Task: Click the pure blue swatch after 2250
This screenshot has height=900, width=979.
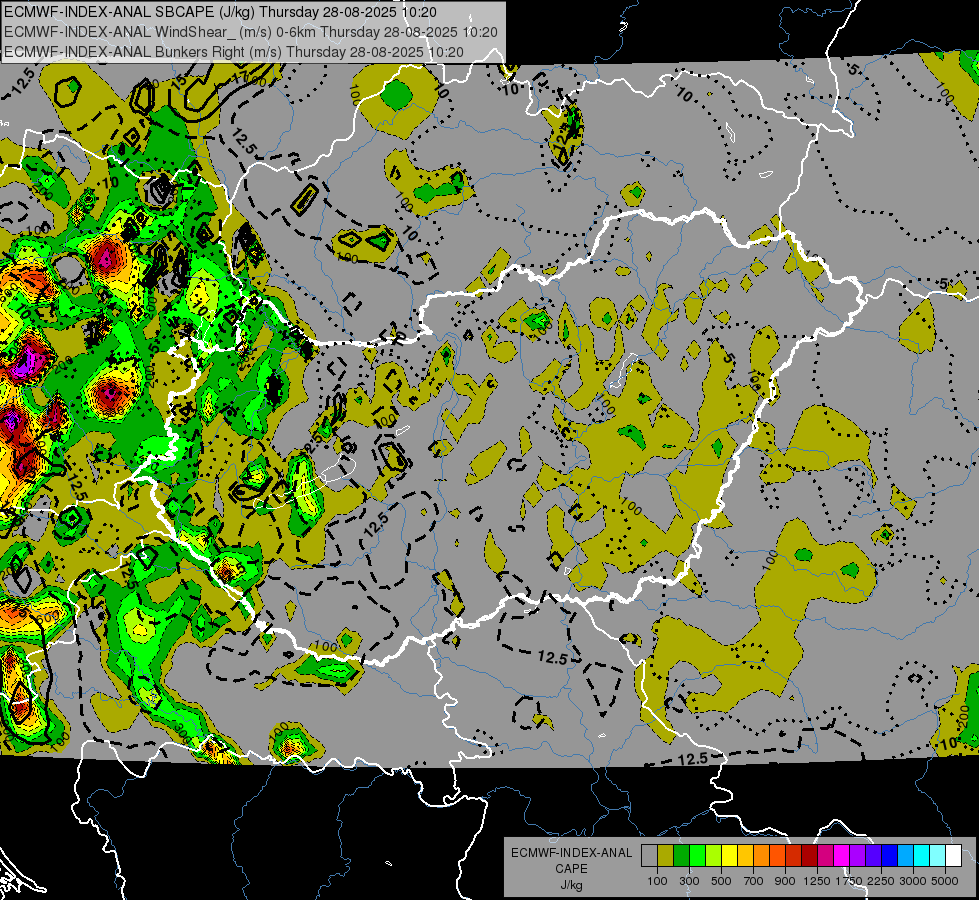Action: [x=890, y=855]
